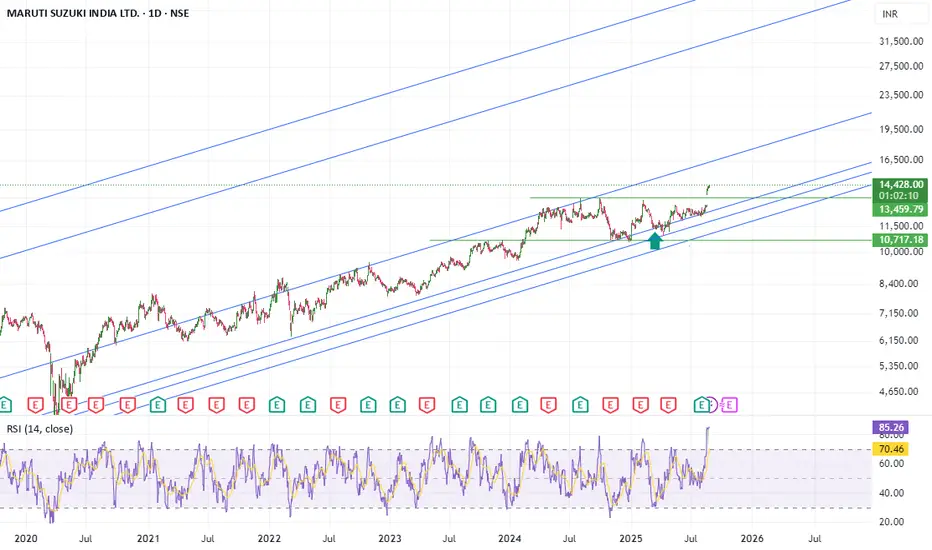The width and height of the screenshot is (932, 550).
Task: Click the 19,500.00 price axis label
Action: (901, 129)
